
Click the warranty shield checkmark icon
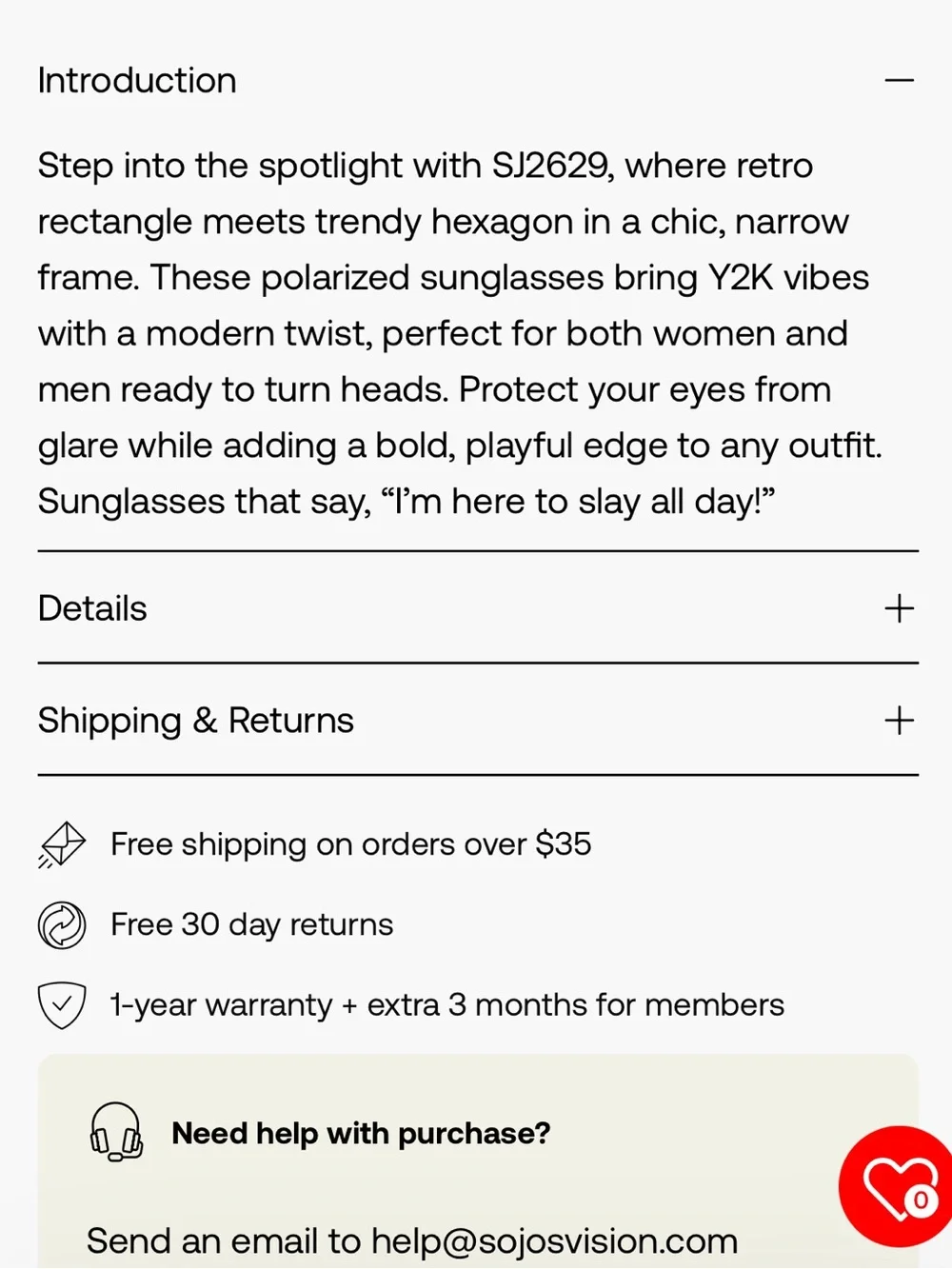(62, 1005)
